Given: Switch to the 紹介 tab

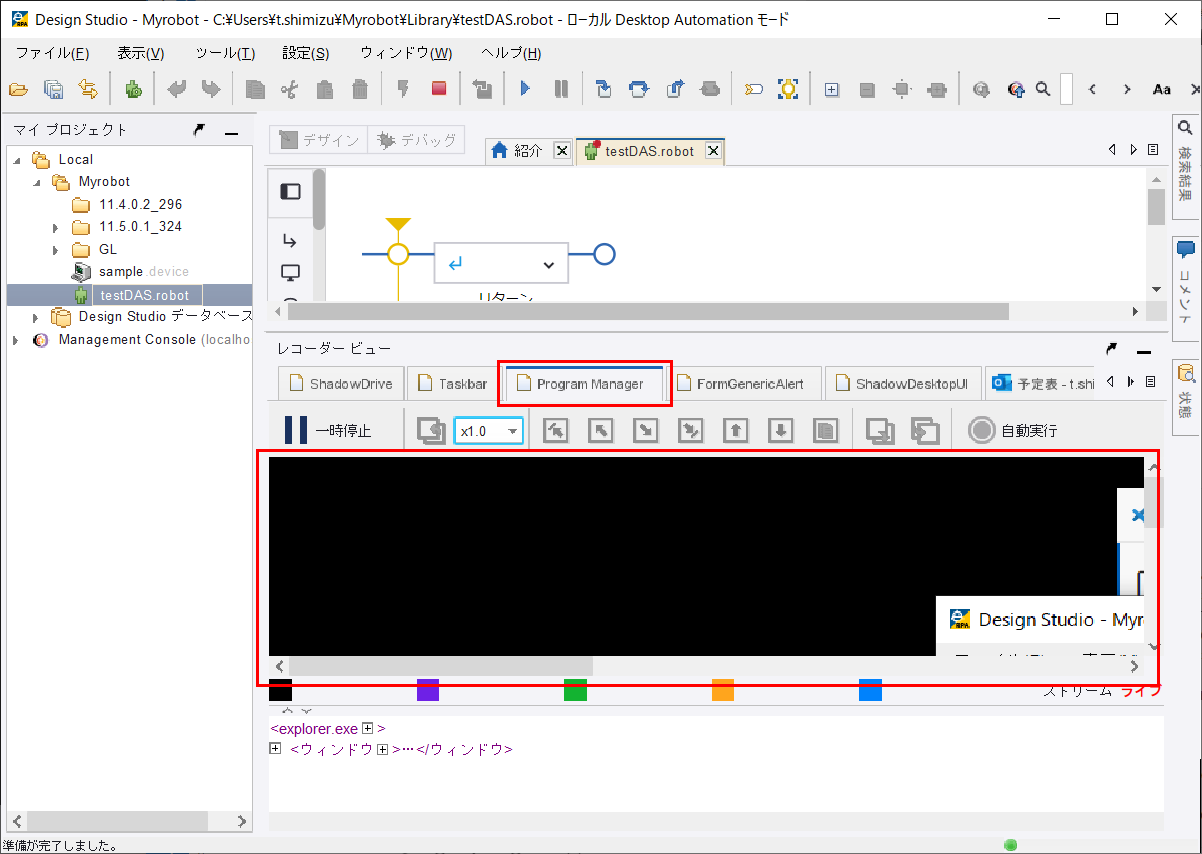Looking at the screenshot, I should click(528, 151).
